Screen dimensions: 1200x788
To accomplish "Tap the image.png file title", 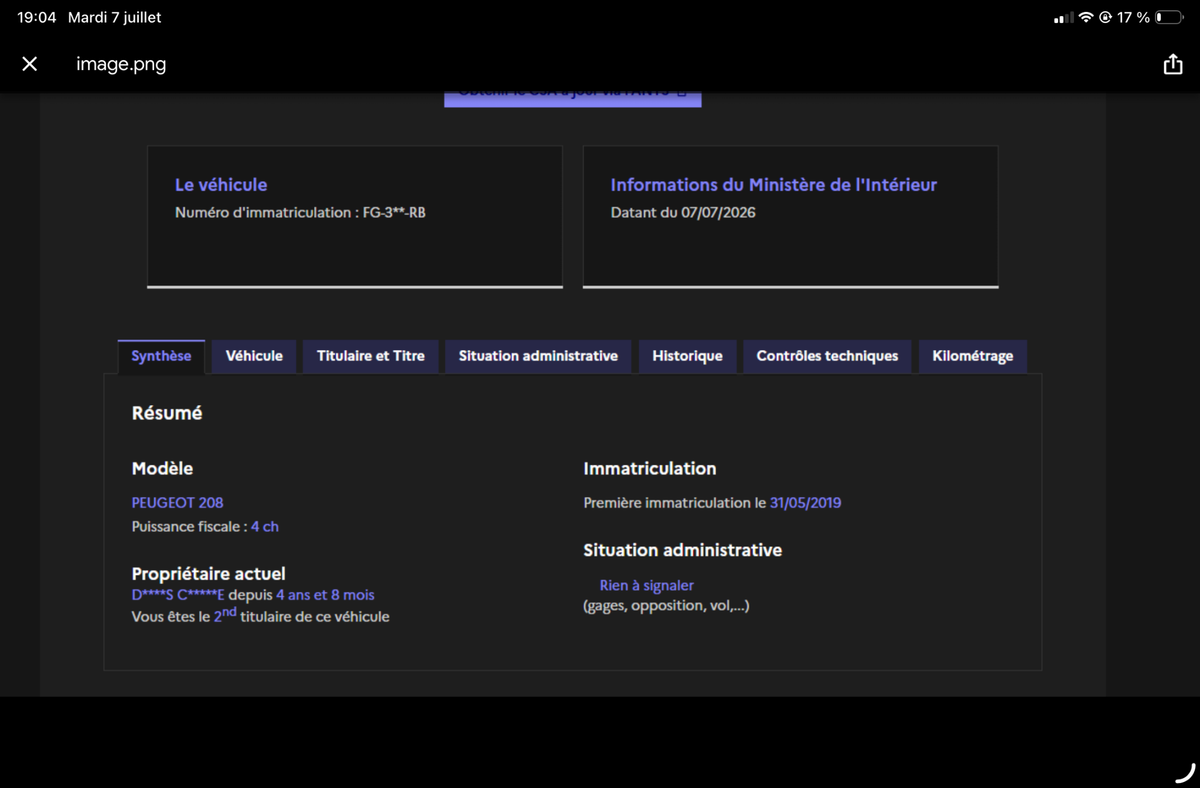I will click(x=121, y=64).
